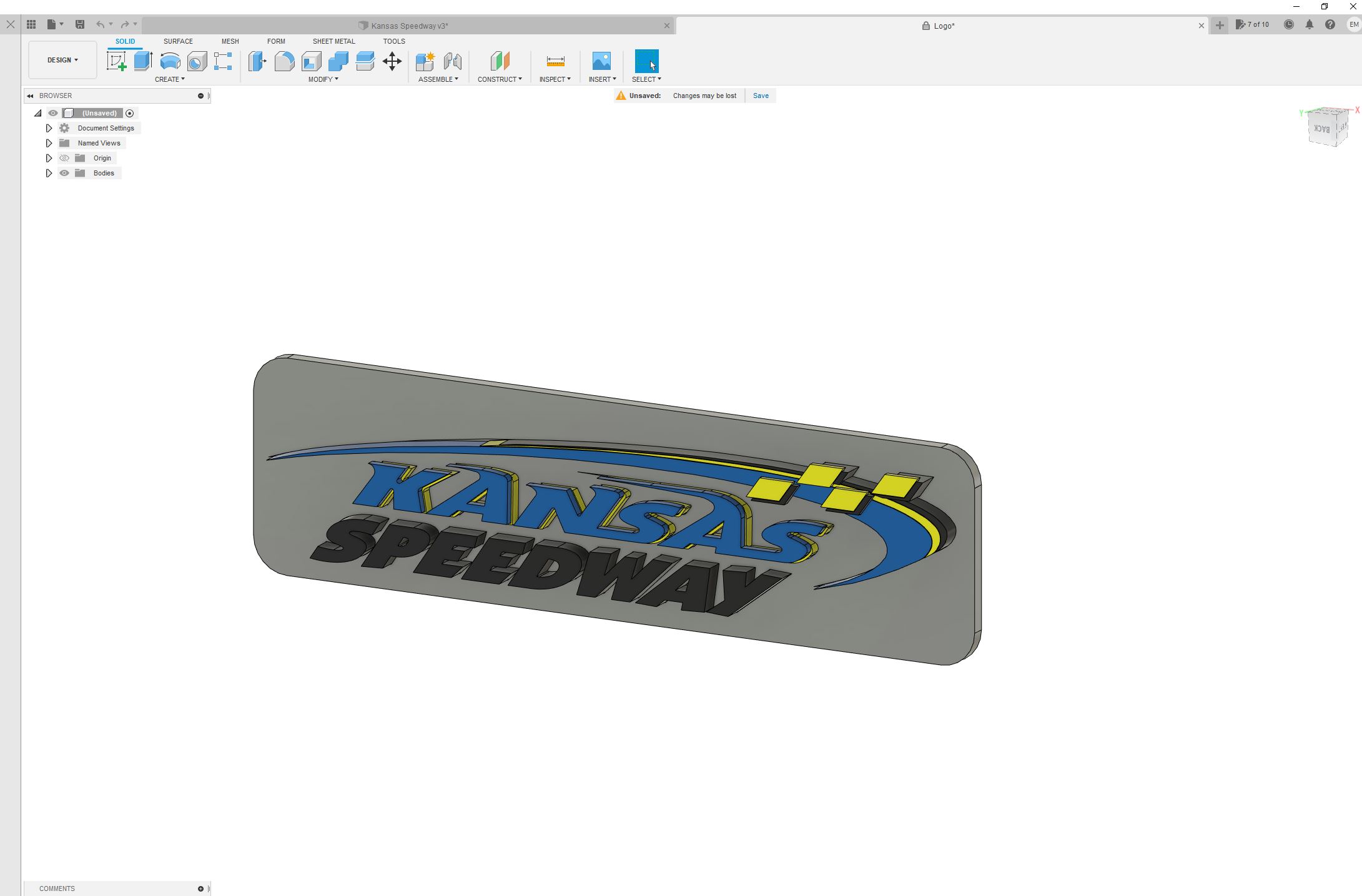Open the EM user account icon
This screenshot has width=1362, height=896.
click(x=1354, y=24)
